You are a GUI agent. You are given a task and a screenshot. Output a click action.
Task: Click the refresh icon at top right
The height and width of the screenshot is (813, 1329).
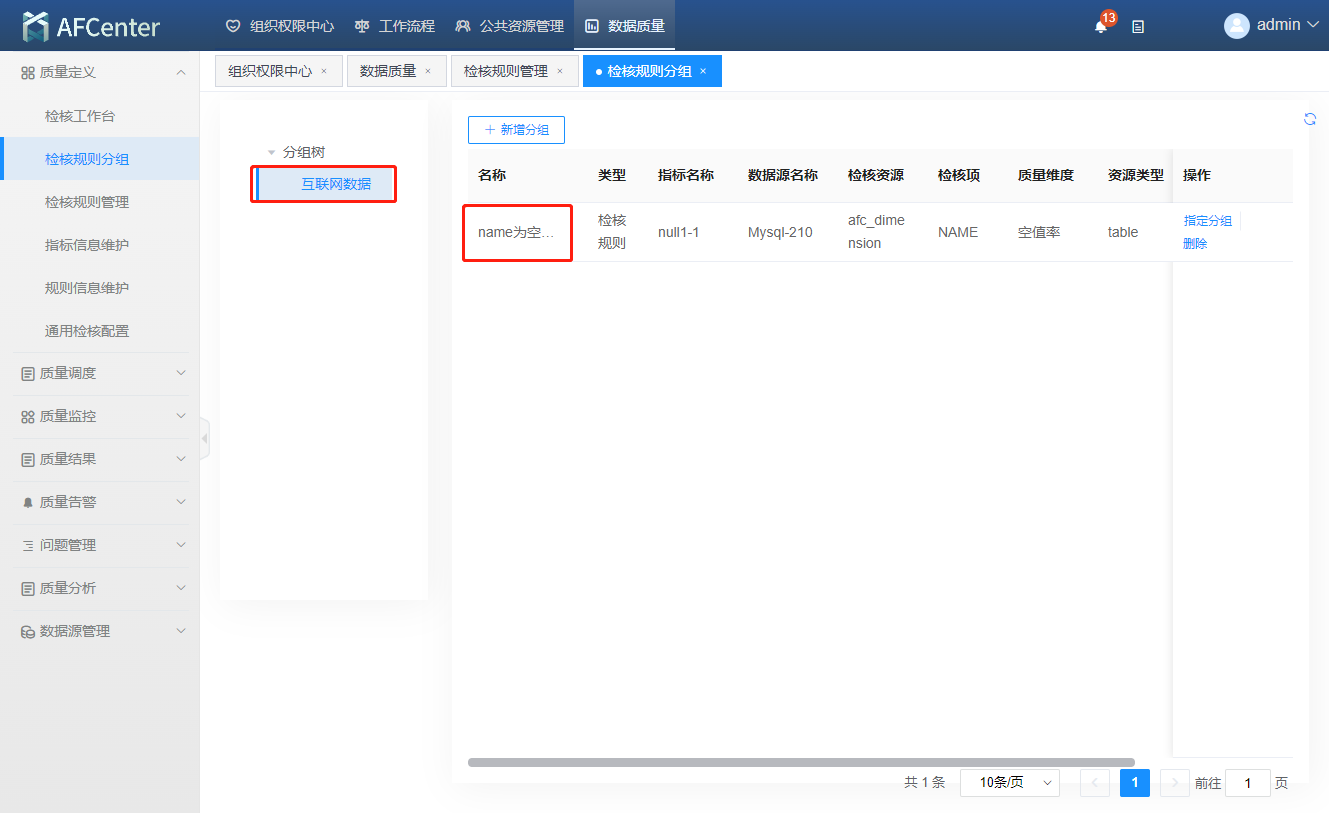tap(1310, 119)
